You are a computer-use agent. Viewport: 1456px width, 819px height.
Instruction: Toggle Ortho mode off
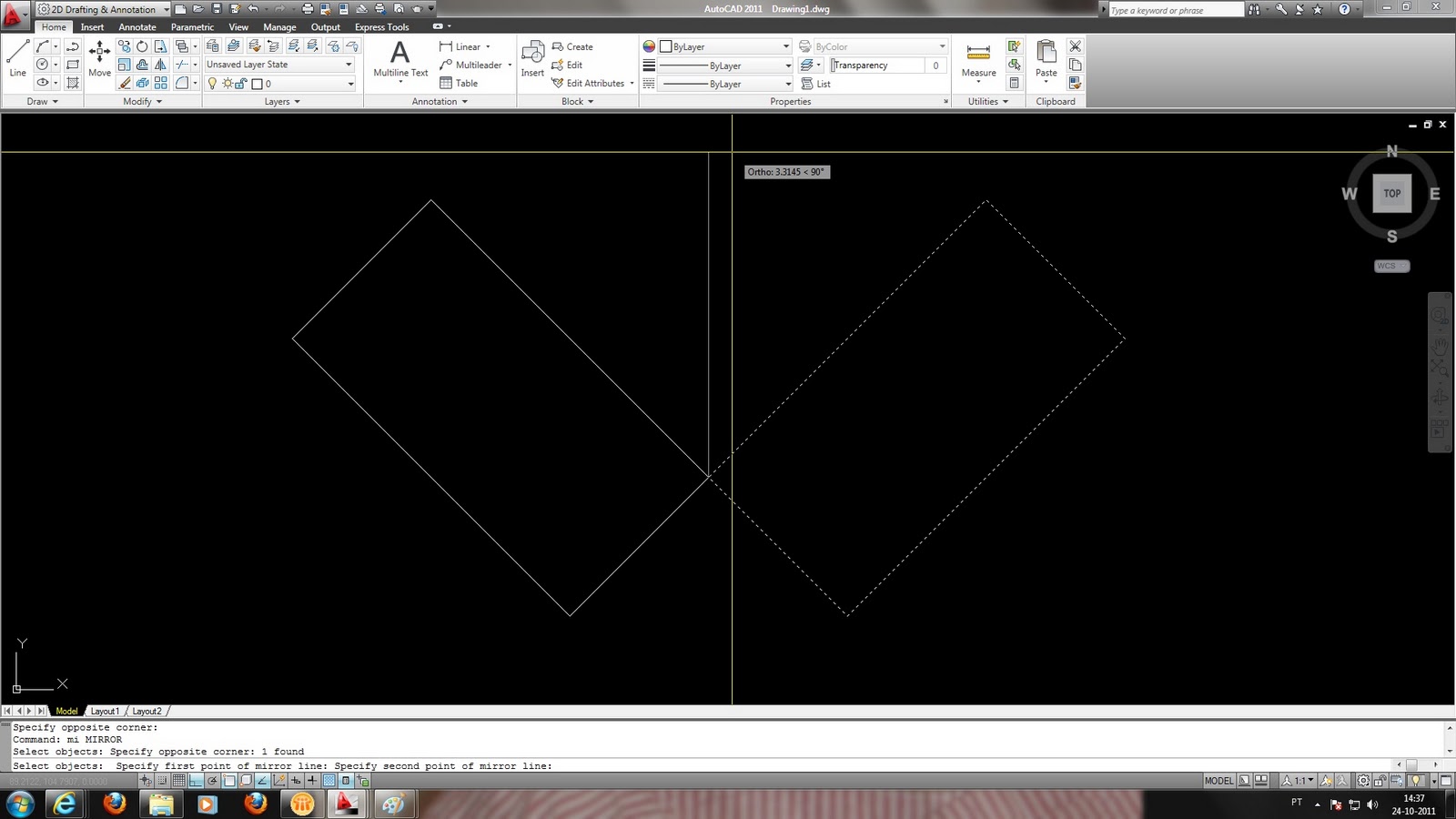194,781
